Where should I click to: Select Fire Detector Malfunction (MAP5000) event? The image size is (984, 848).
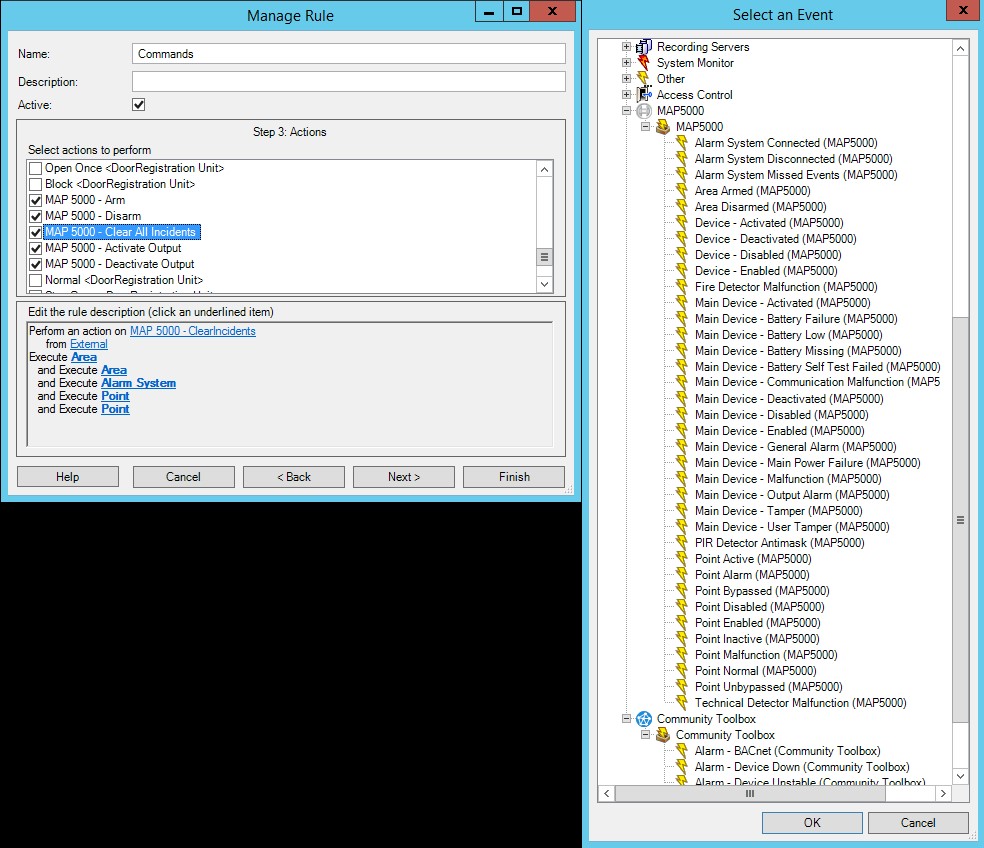[786, 287]
